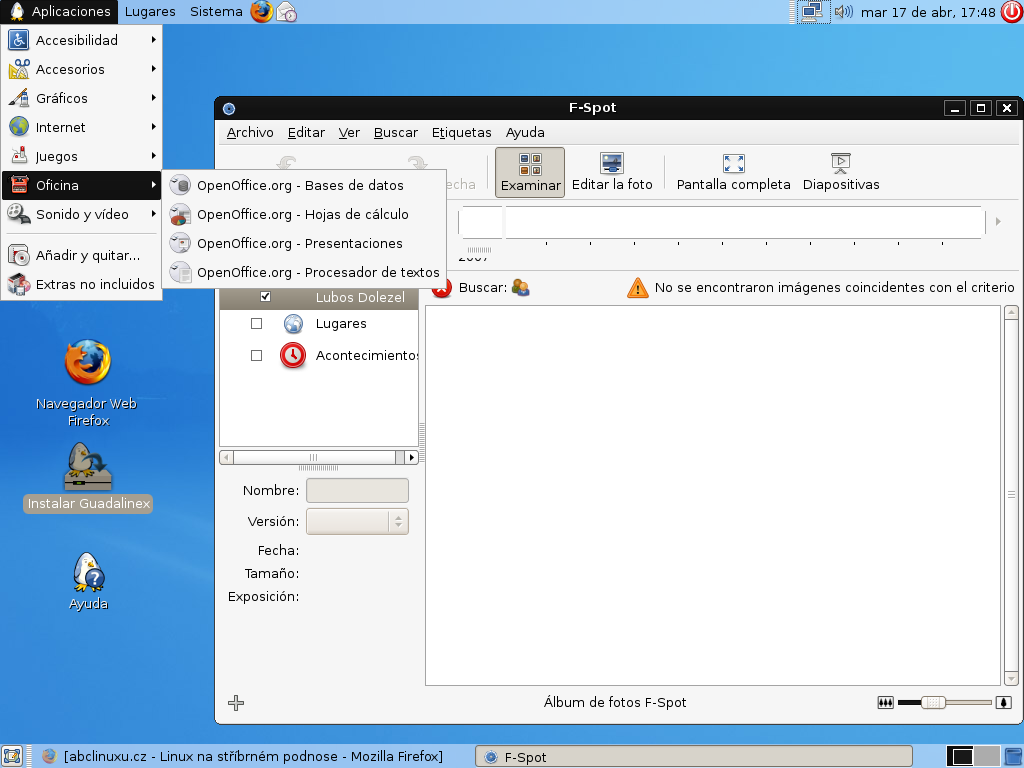Select the Lugares tag globe icon

tap(293, 323)
